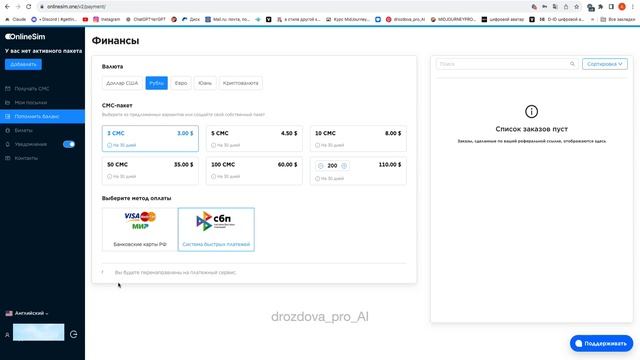Reload the page
This screenshot has width=640, height=360.
pos(29,7)
